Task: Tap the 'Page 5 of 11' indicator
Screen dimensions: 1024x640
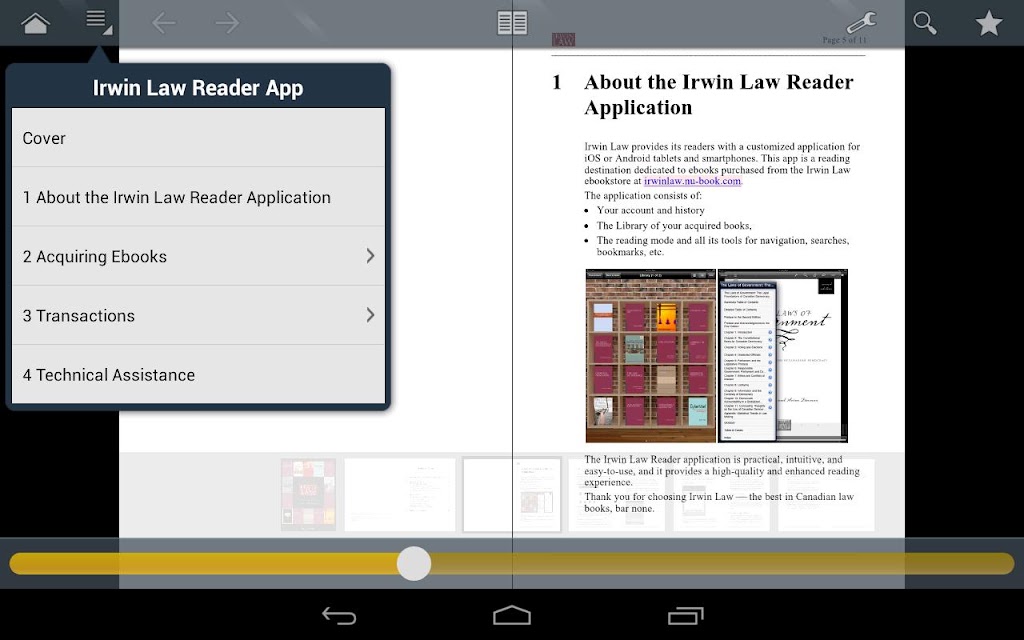Action: 844,40
